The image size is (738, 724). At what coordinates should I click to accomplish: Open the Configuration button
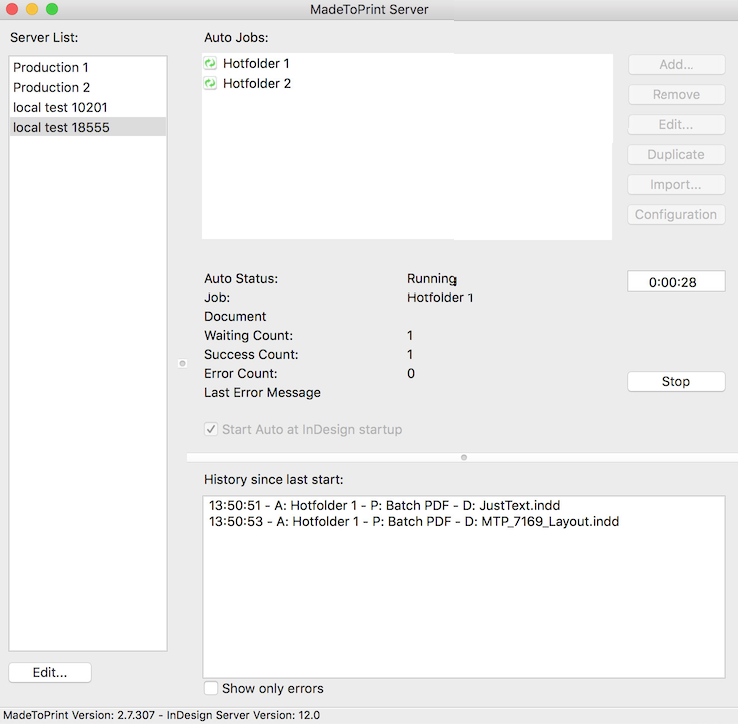[676, 215]
